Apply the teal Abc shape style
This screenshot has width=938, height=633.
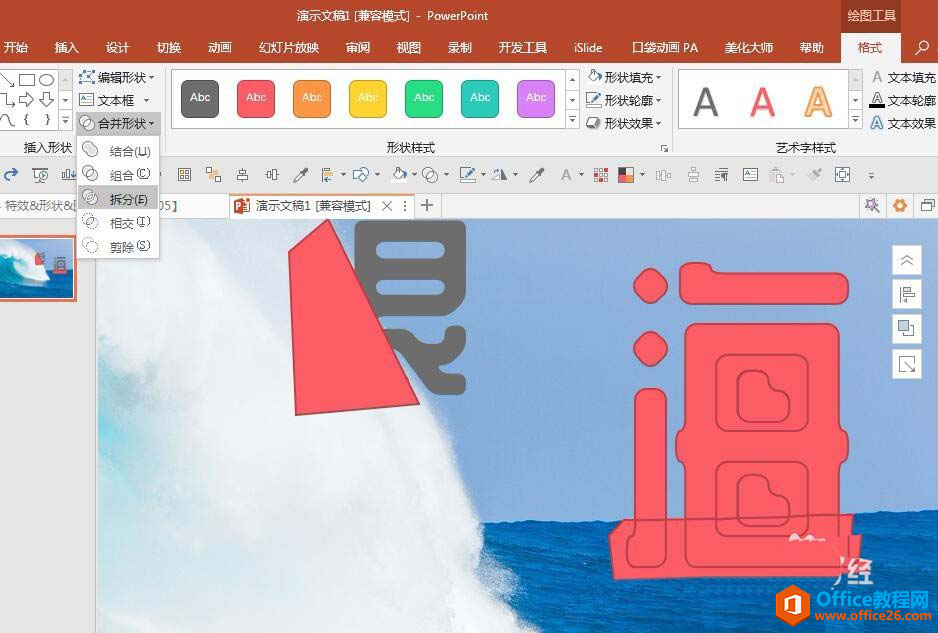click(x=480, y=98)
